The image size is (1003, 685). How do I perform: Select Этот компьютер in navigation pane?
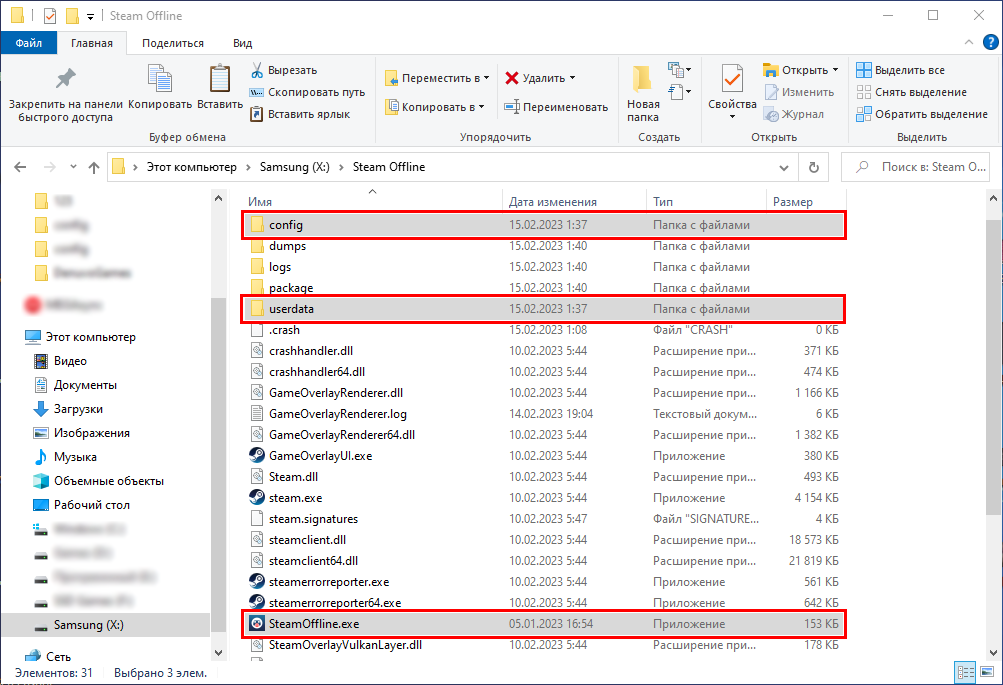[x=80, y=336]
